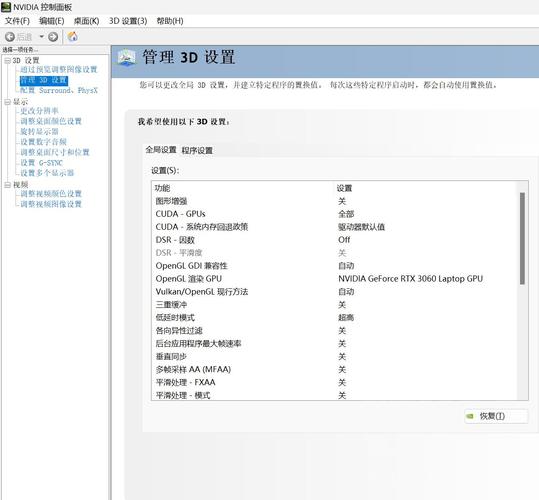Click the Back arrow toolbar icon

tap(10, 36)
